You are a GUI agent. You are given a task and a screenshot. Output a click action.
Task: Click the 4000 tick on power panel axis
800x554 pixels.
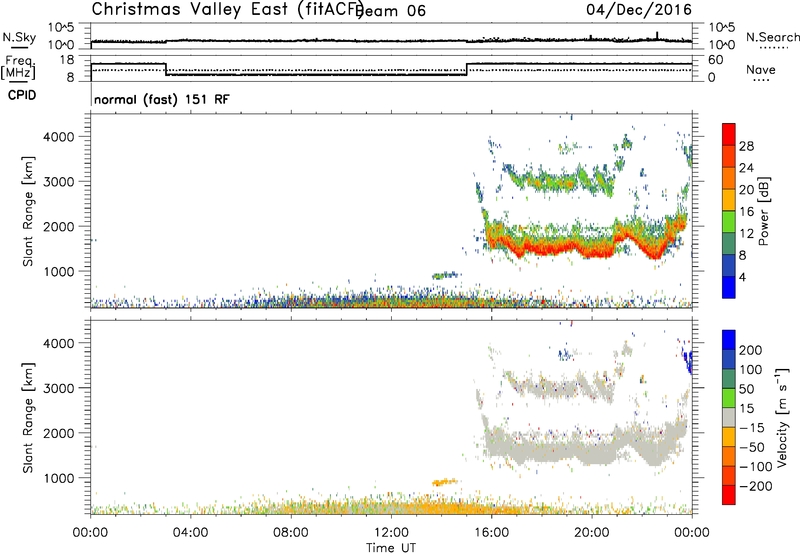pos(59,137)
